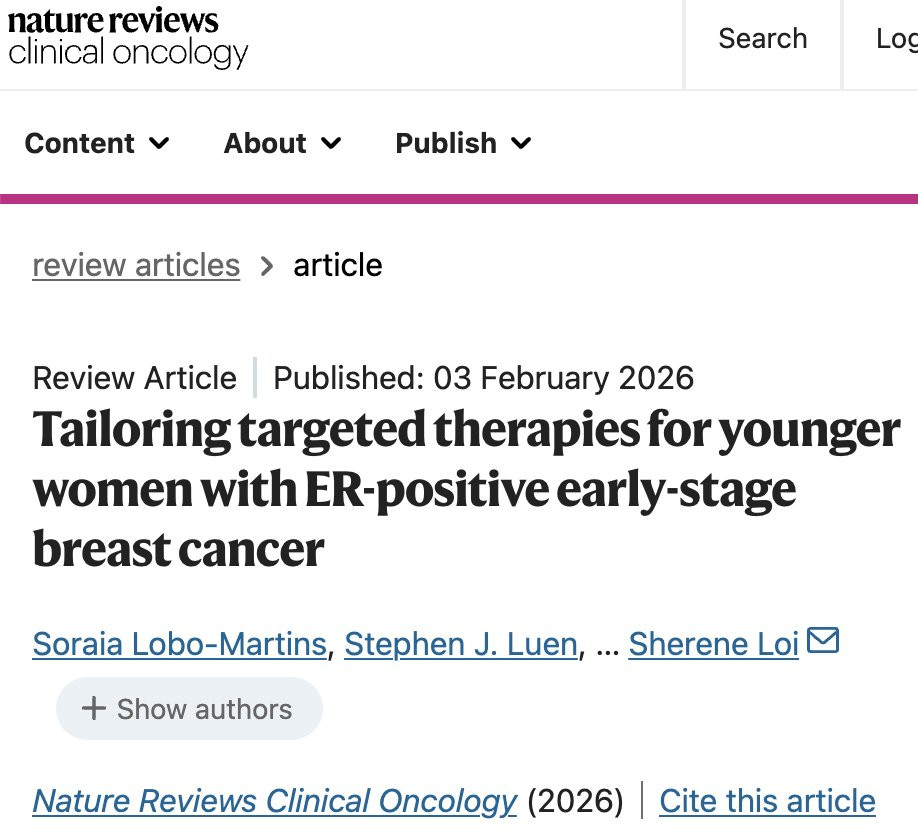Click the partially visible Log in link

click(x=896, y=39)
